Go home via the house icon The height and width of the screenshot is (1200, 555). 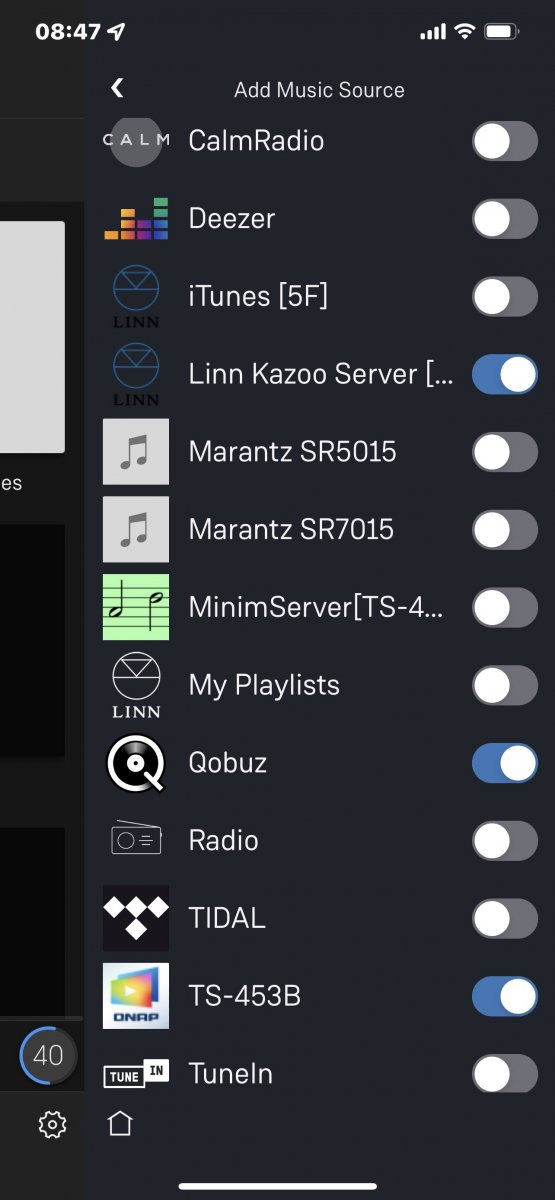tap(120, 1125)
